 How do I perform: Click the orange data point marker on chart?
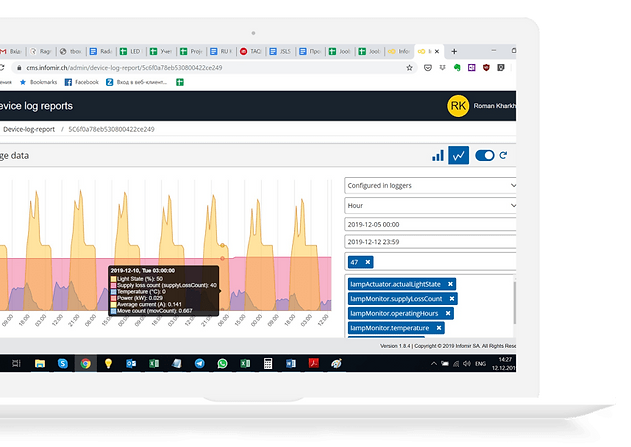point(222,245)
